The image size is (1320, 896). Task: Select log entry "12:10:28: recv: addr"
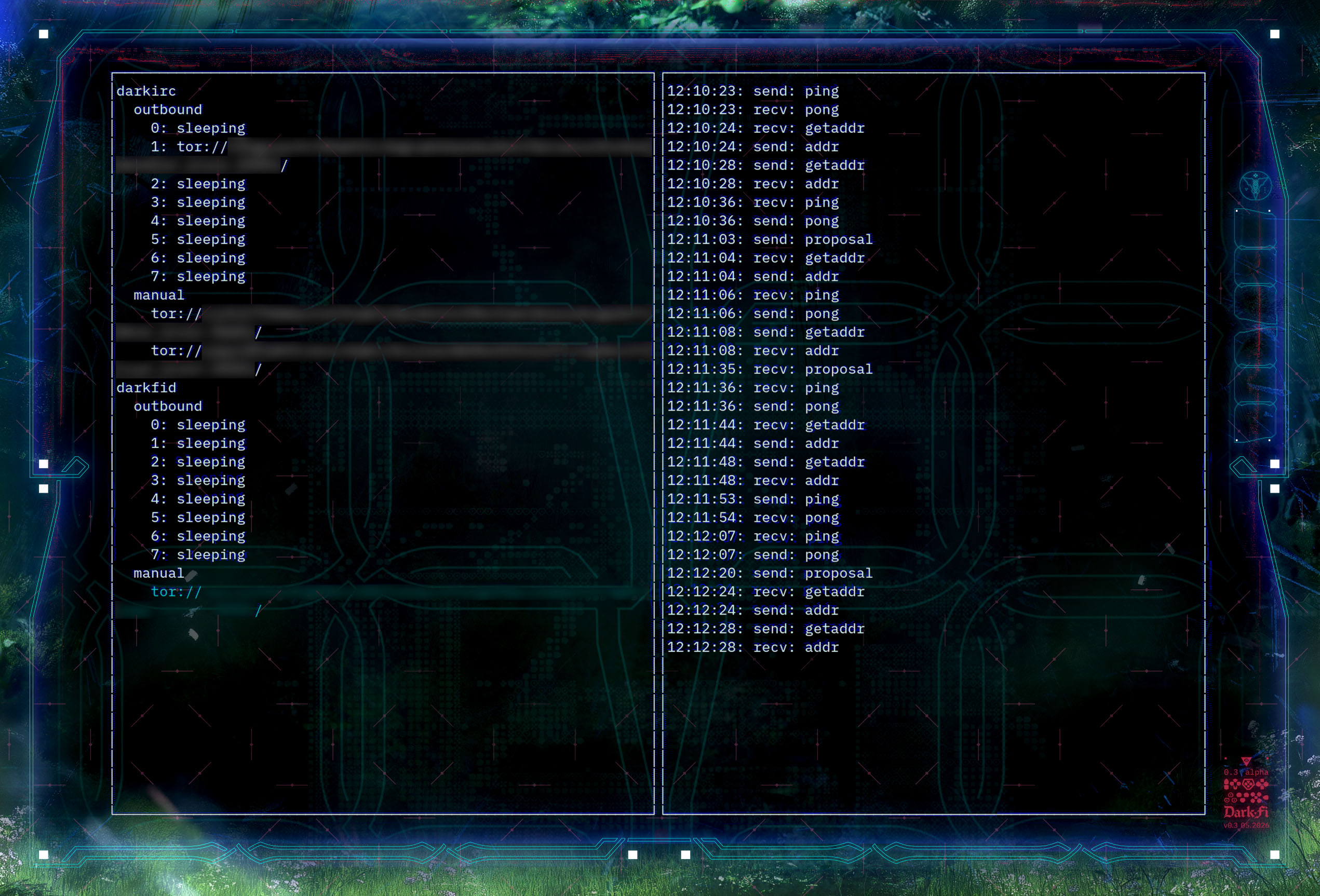click(x=752, y=184)
